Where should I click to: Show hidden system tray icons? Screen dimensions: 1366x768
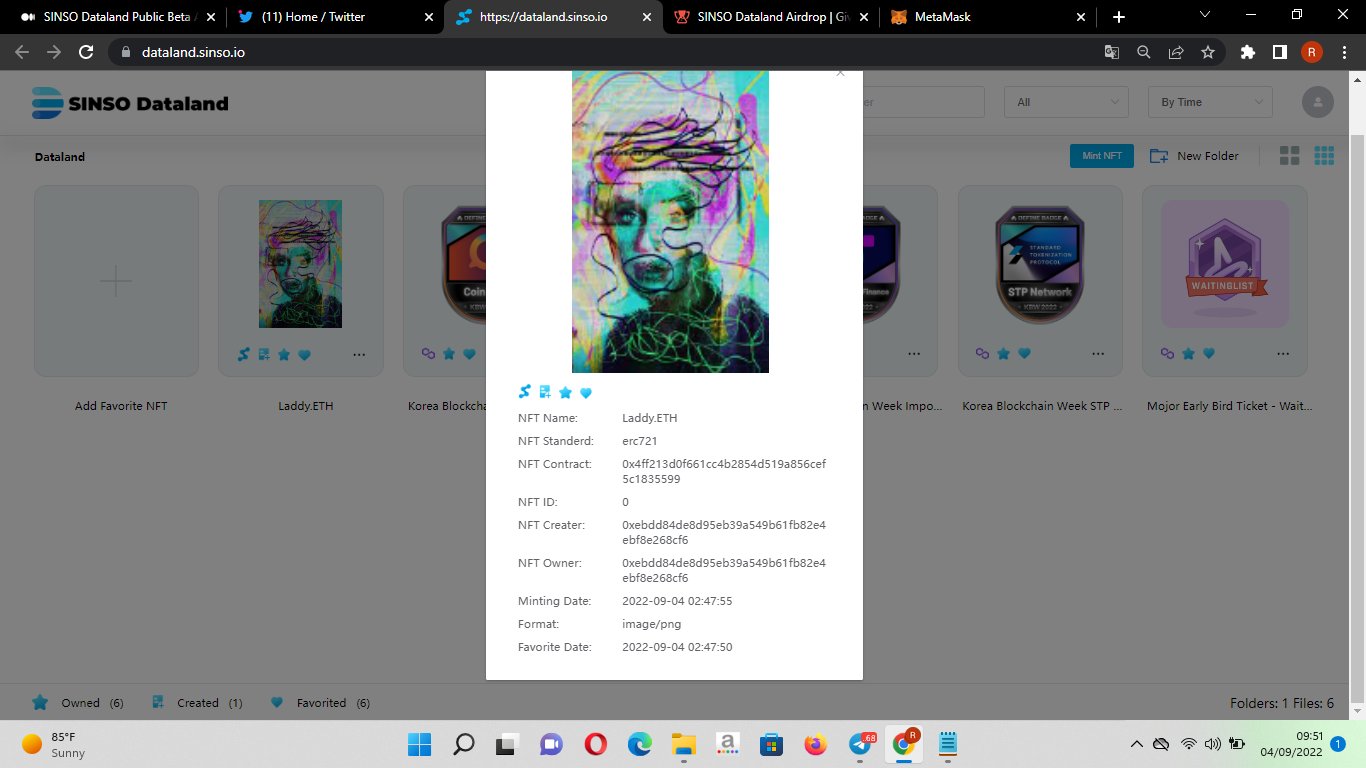pos(1136,744)
